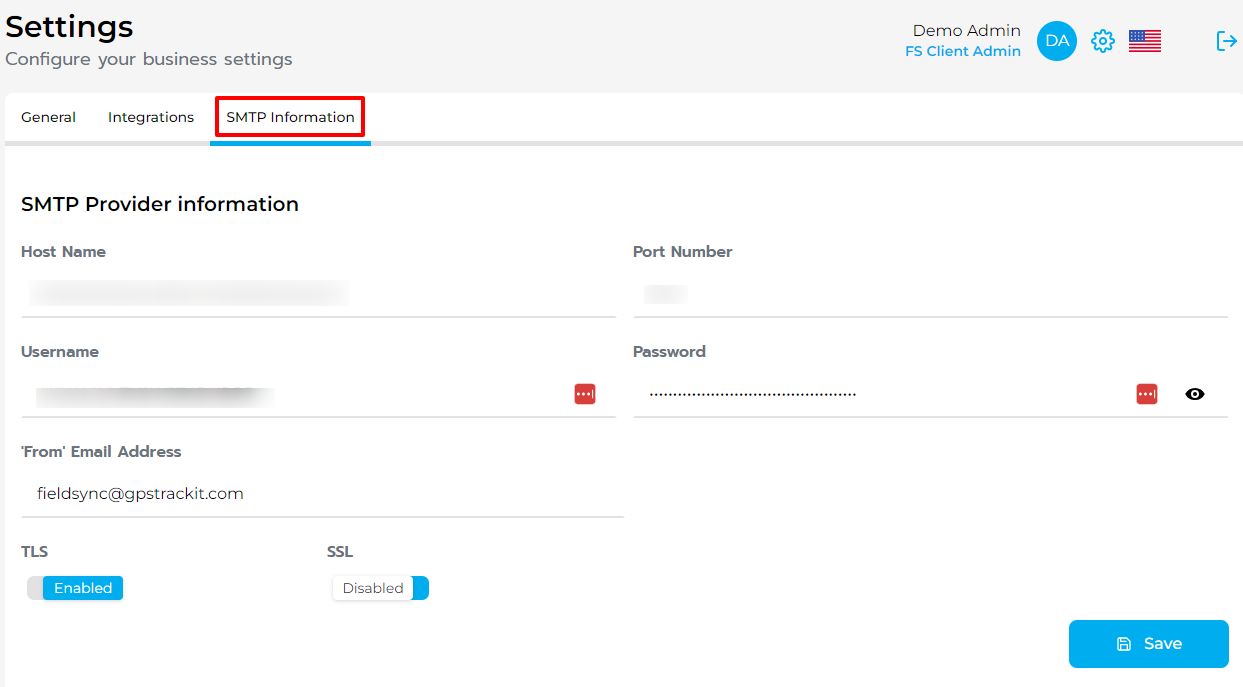The width and height of the screenshot is (1243, 687).
Task: Click the Settings page heading
Action: click(68, 26)
